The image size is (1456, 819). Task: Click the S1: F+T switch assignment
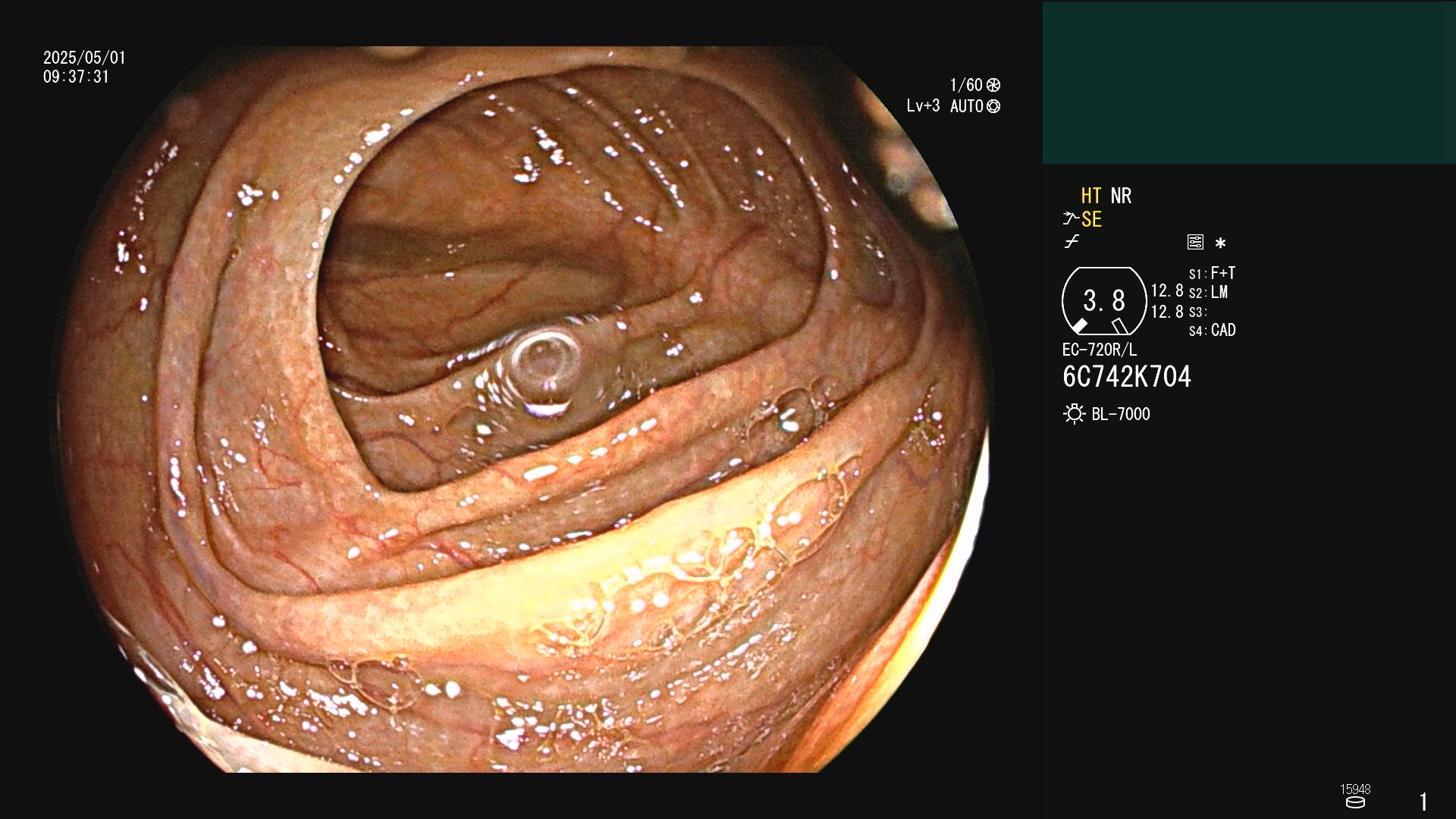click(x=1212, y=273)
